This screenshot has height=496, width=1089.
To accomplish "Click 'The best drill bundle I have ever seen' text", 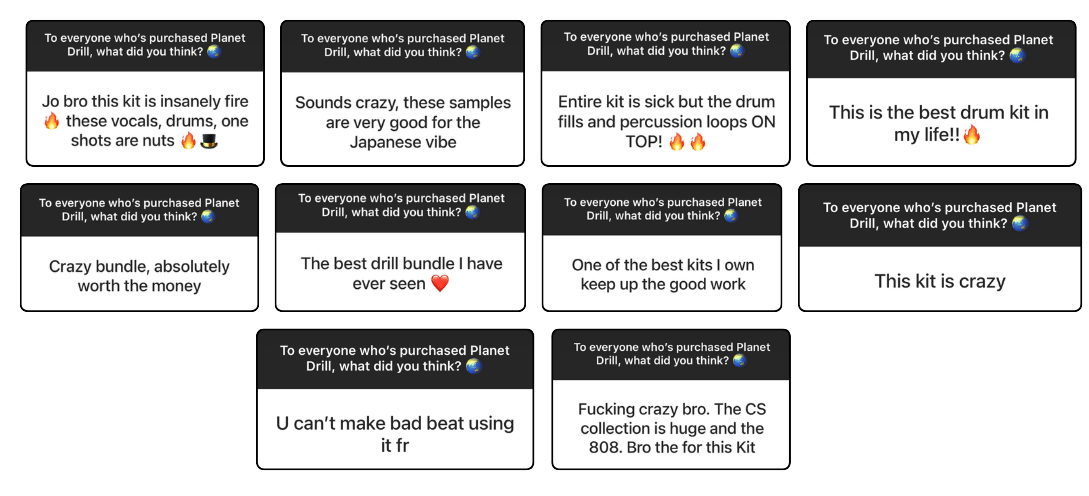I will click(401, 274).
